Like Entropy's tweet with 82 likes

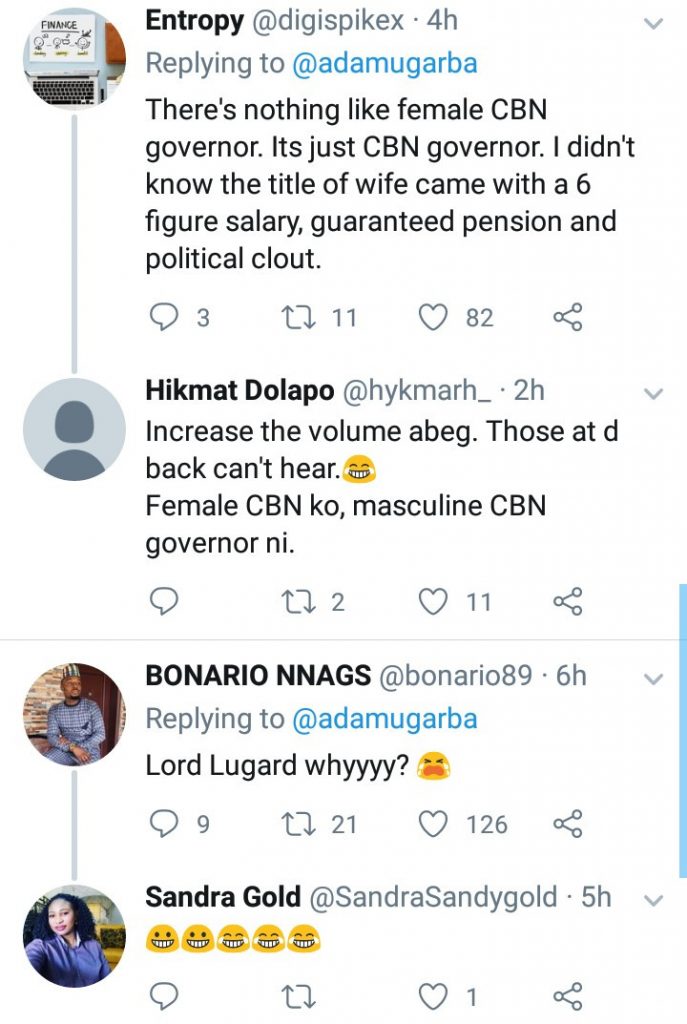(x=432, y=318)
